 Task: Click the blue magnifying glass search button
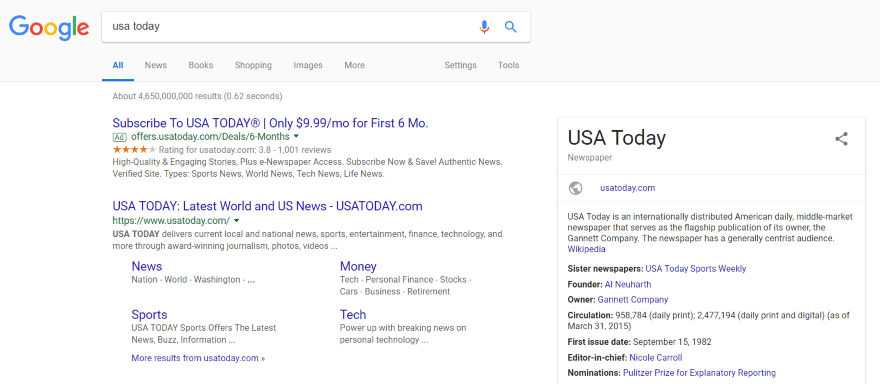[510, 26]
